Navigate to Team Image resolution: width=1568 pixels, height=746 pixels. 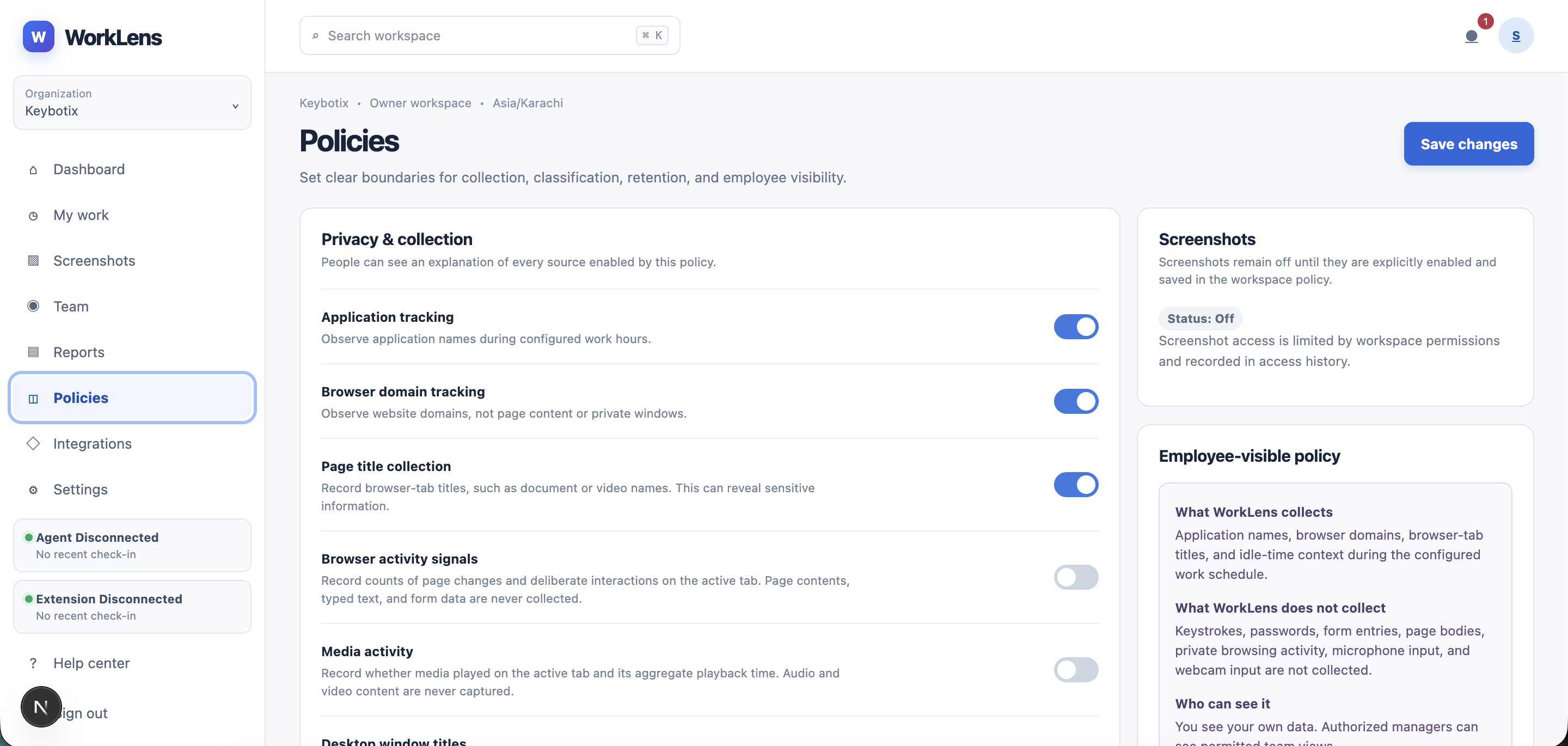(132, 307)
